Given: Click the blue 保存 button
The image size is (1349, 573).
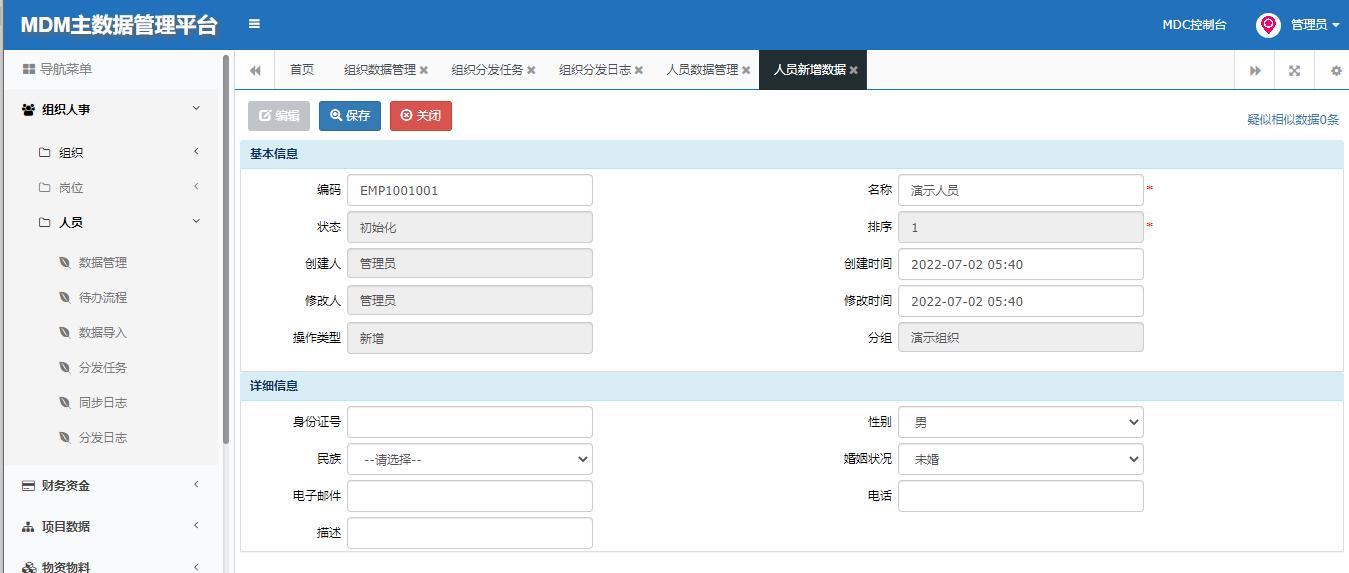Looking at the screenshot, I should [x=350, y=115].
